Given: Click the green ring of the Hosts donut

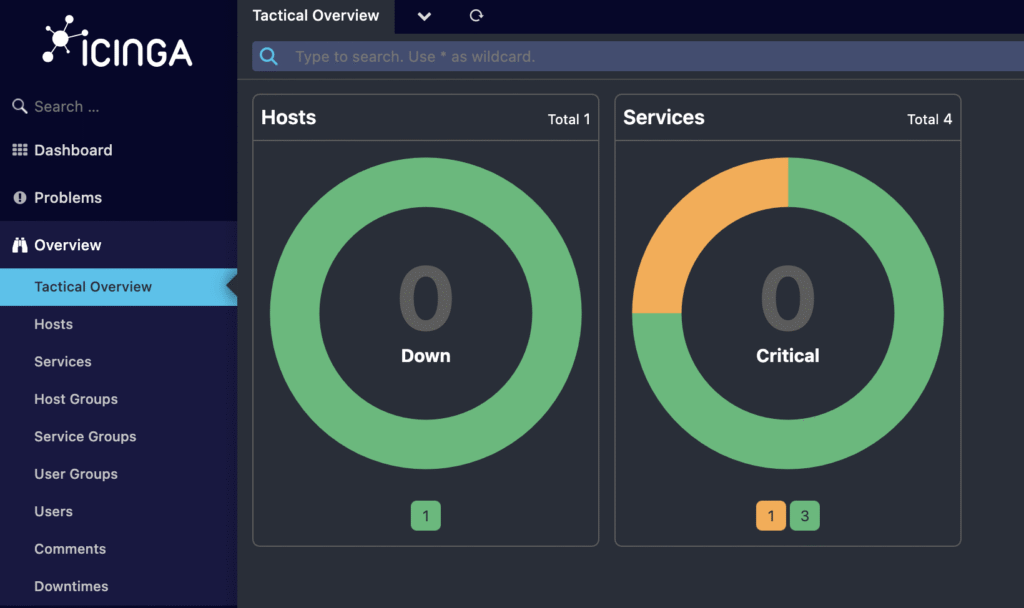Looking at the screenshot, I should tap(426, 444).
